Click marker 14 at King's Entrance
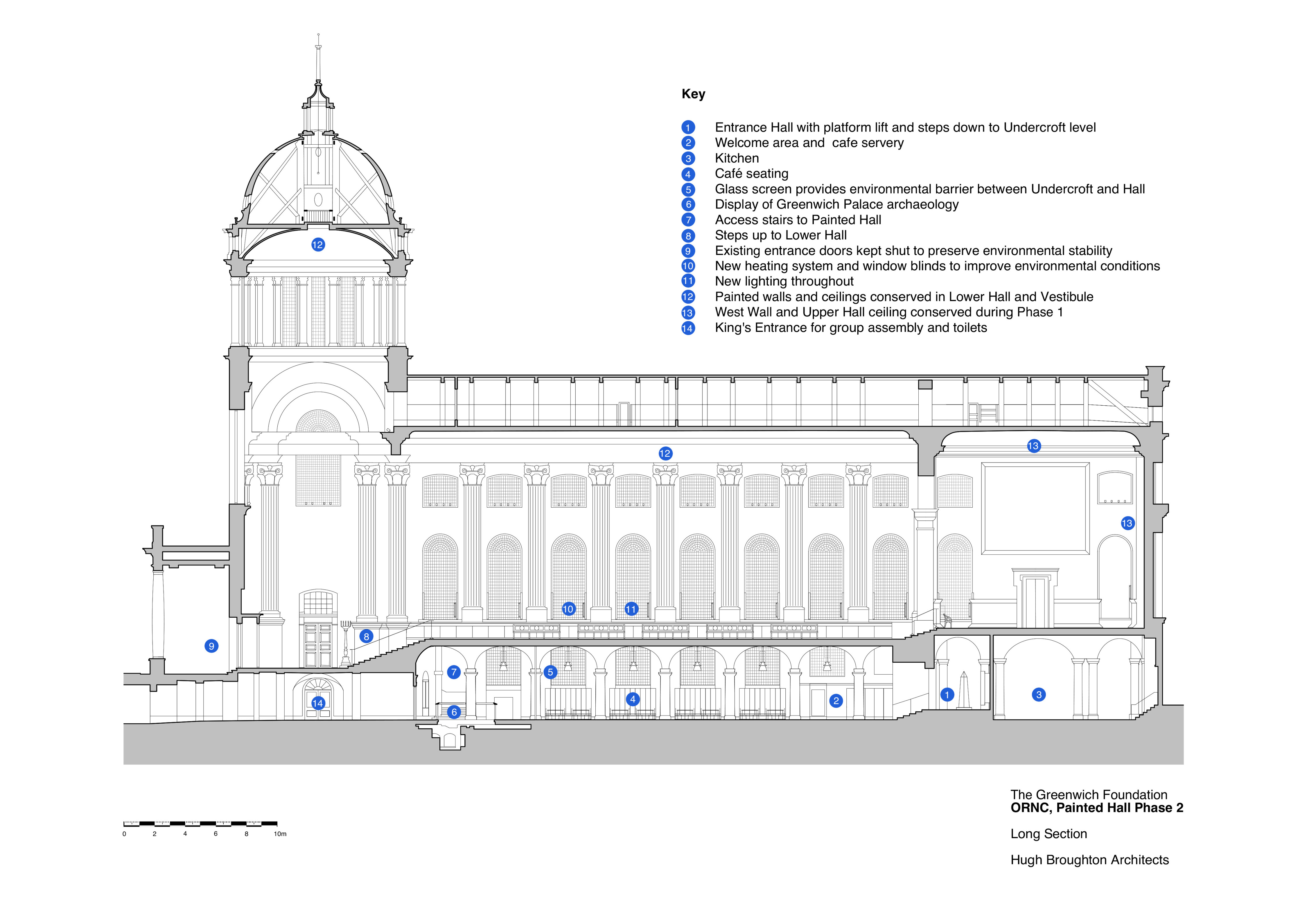Image resolution: width=1307 pixels, height=924 pixels. point(318,703)
